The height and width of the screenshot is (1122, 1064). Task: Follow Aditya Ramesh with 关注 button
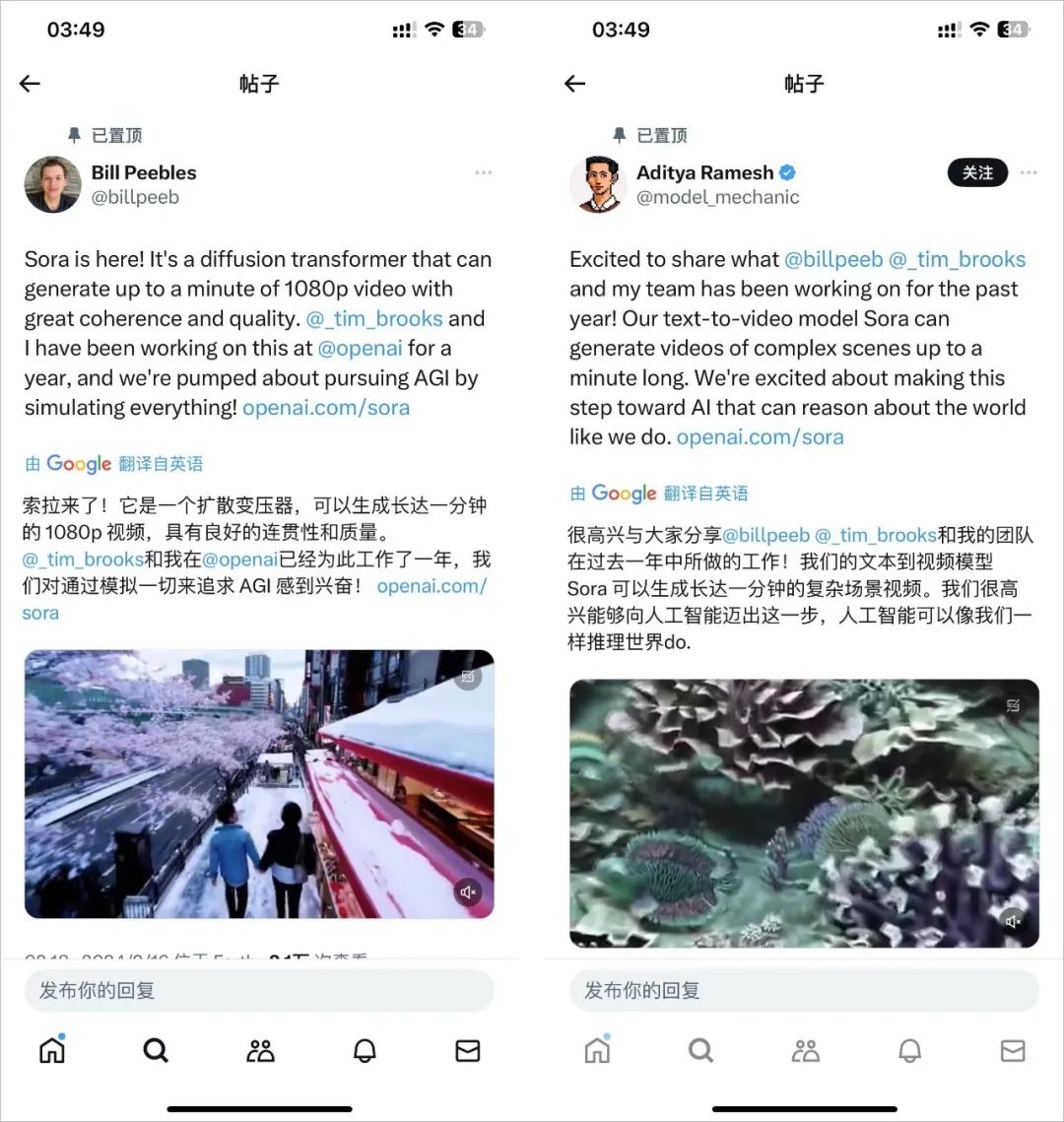[977, 172]
